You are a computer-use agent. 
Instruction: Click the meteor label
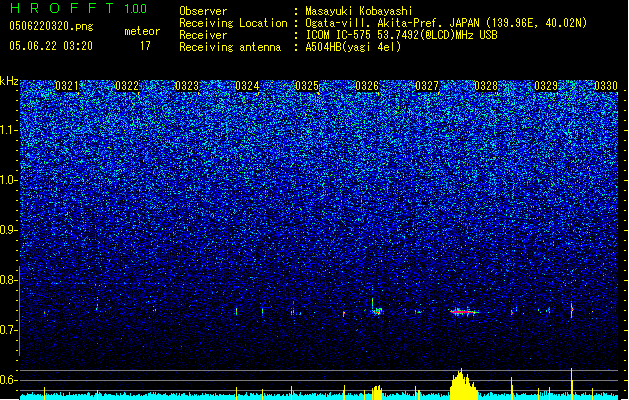142,31
